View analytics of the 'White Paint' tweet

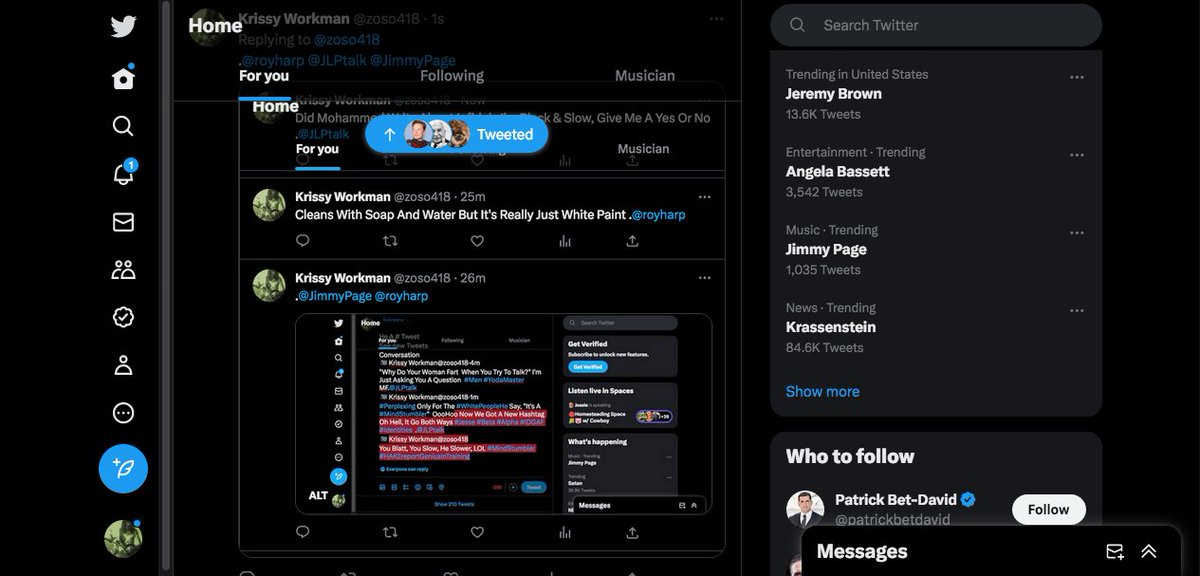coord(564,240)
